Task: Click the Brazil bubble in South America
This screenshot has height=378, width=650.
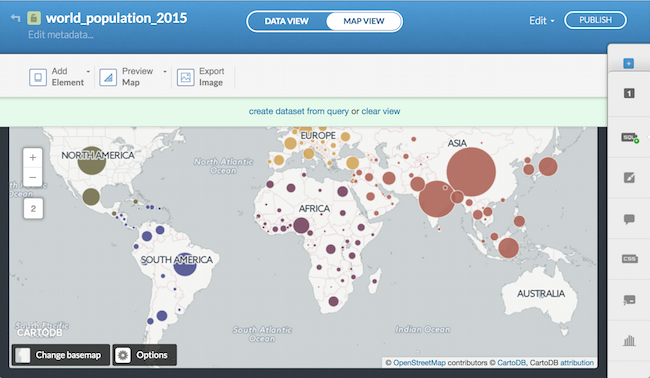Action: click(x=185, y=264)
